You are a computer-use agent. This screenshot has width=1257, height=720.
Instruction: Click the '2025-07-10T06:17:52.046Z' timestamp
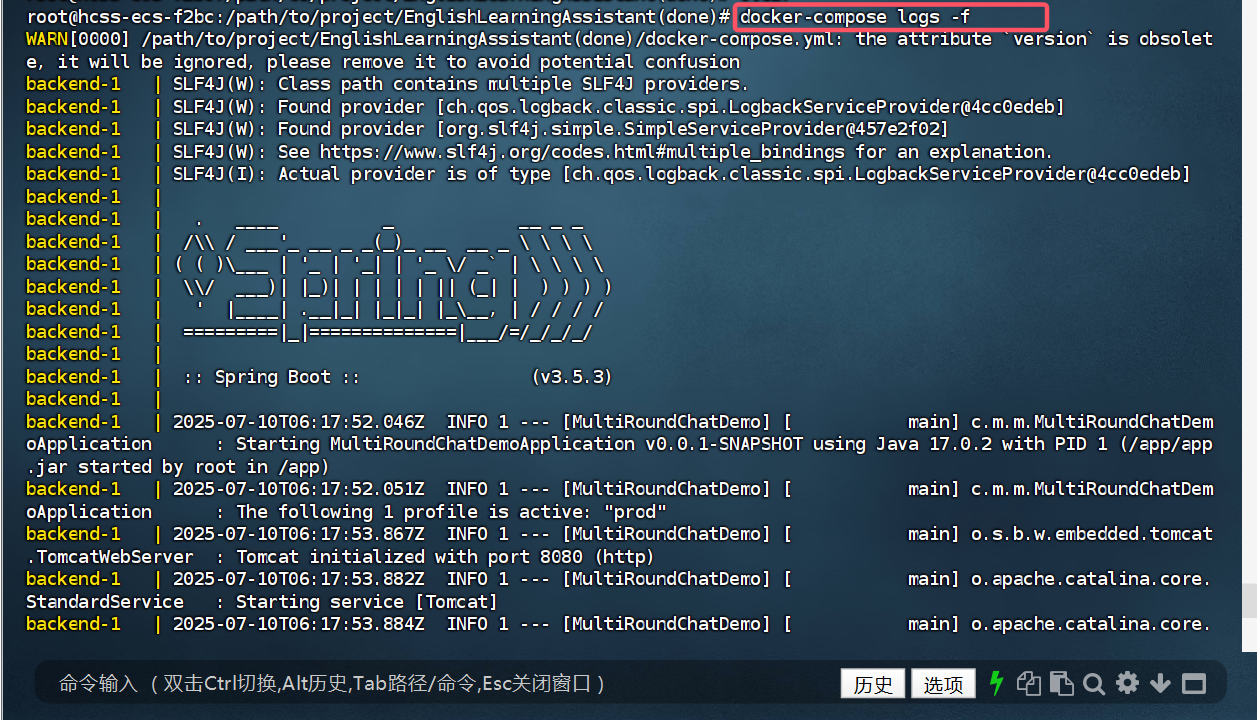coord(299,422)
